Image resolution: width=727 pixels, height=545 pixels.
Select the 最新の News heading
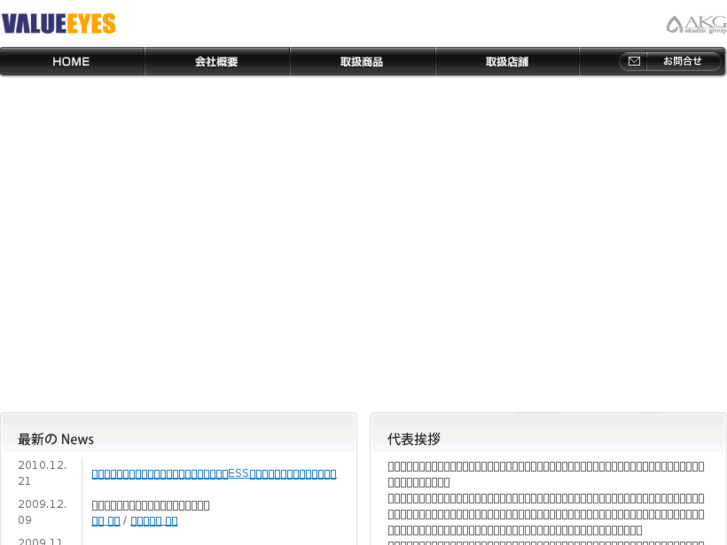point(56,439)
